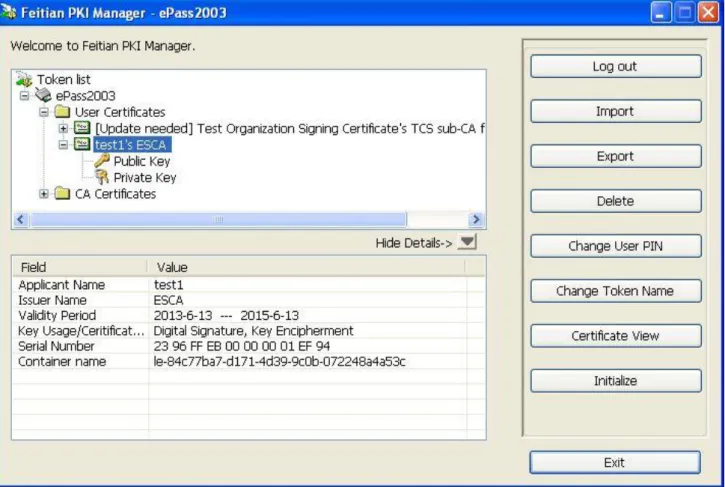This screenshot has width=725, height=487.
Task: Click the Initialize button
Action: 616,381
